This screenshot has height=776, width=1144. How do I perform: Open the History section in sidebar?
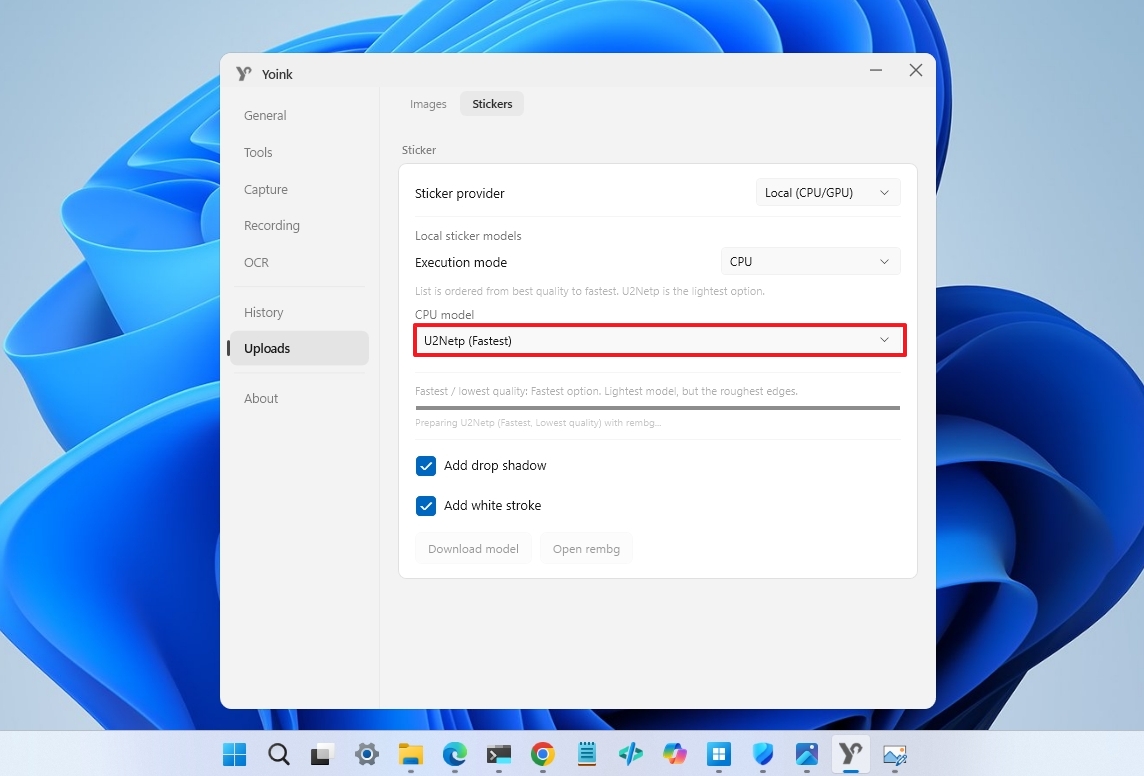click(264, 313)
